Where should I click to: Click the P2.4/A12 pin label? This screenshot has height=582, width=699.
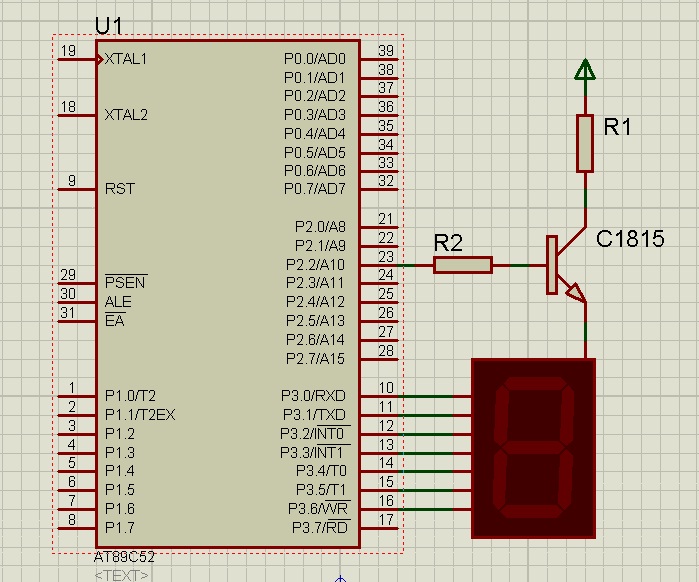(x=315, y=302)
